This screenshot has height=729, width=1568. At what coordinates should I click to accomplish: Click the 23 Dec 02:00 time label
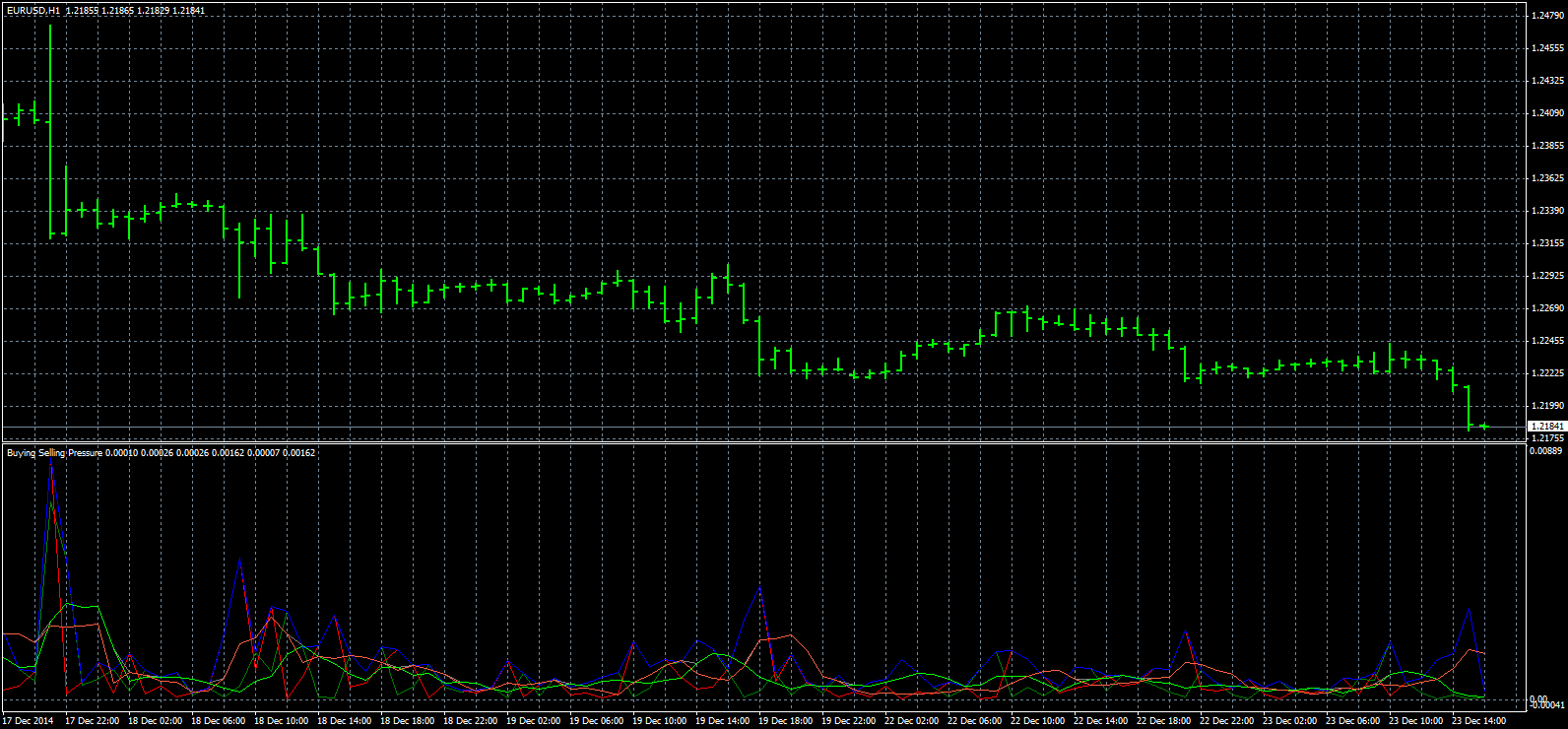(x=1290, y=721)
